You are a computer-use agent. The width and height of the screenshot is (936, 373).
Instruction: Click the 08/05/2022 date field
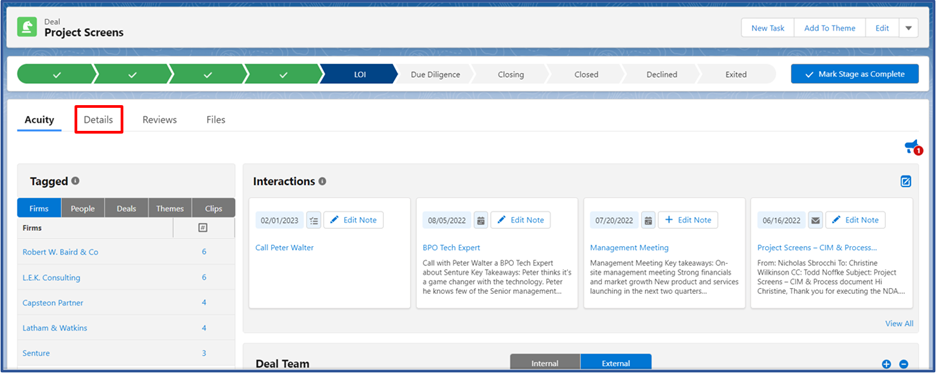pyautogui.click(x=447, y=220)
